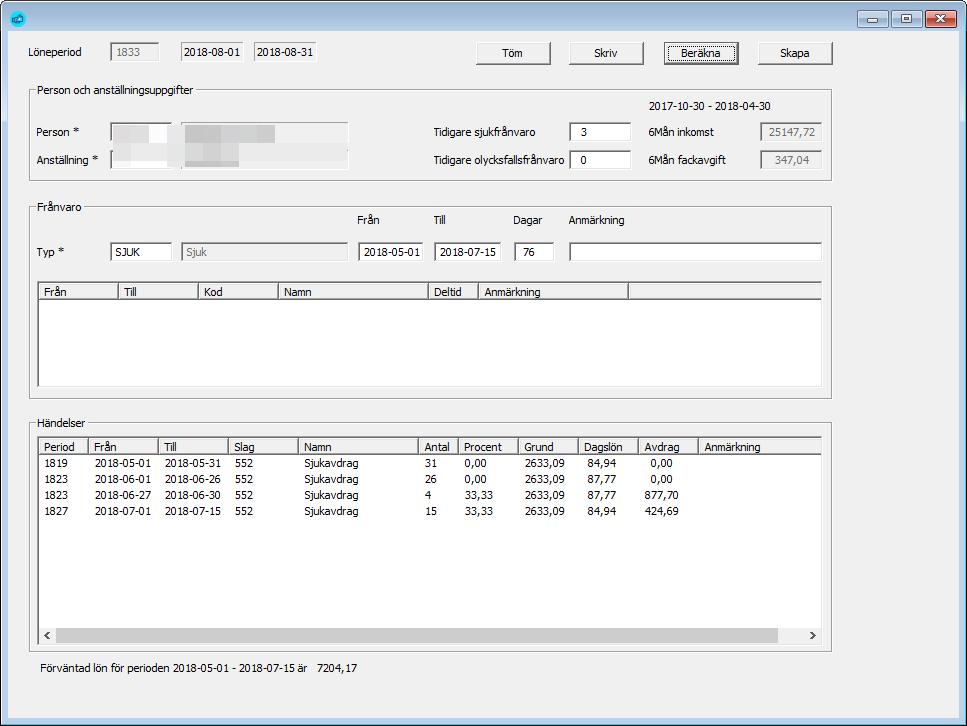Viewport: 967px width, 726px height.
Task: Click the Namn column header in Frånvaro list
Action: 353,292
